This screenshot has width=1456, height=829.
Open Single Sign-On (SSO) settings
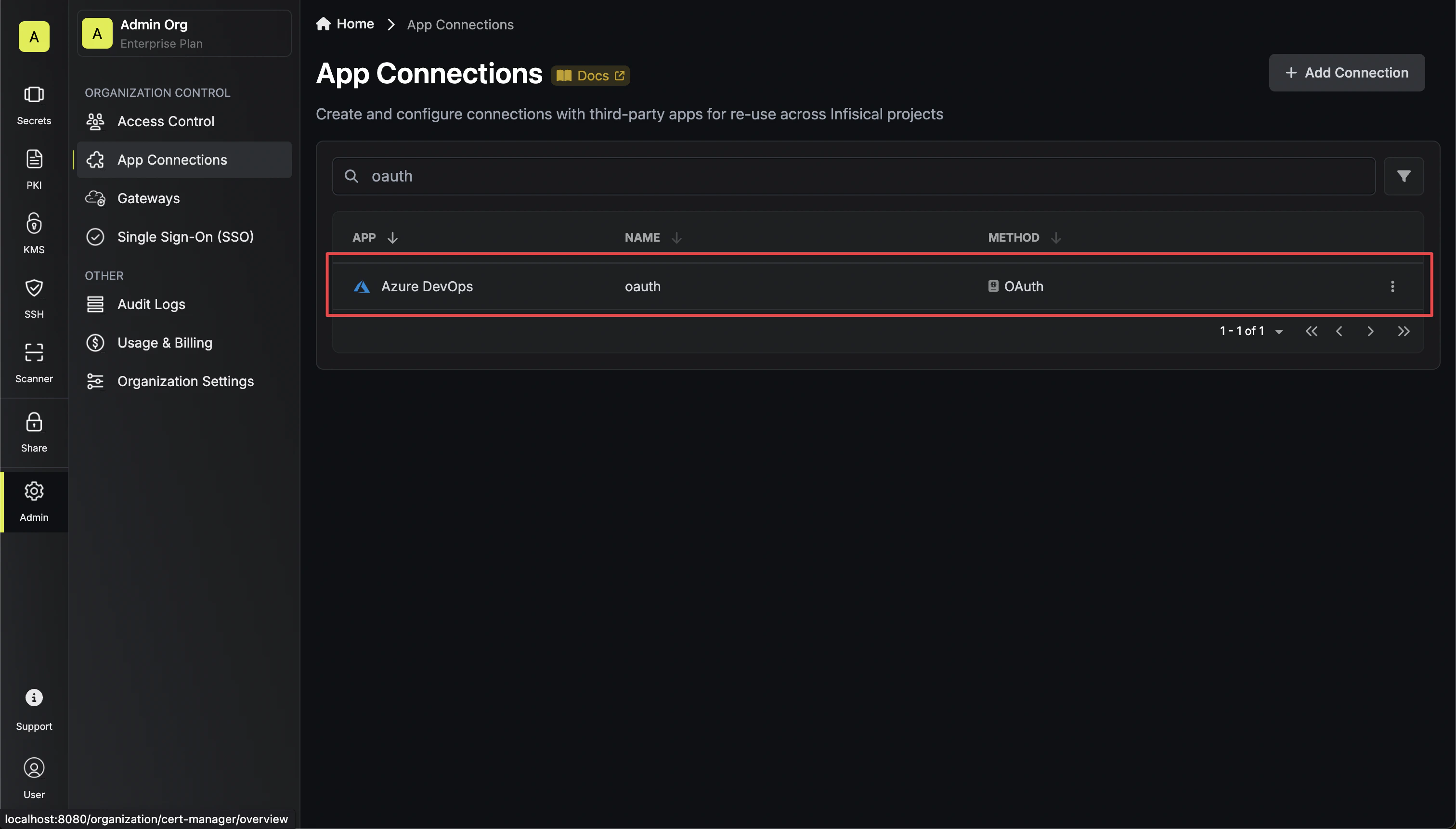pos(184,237)
